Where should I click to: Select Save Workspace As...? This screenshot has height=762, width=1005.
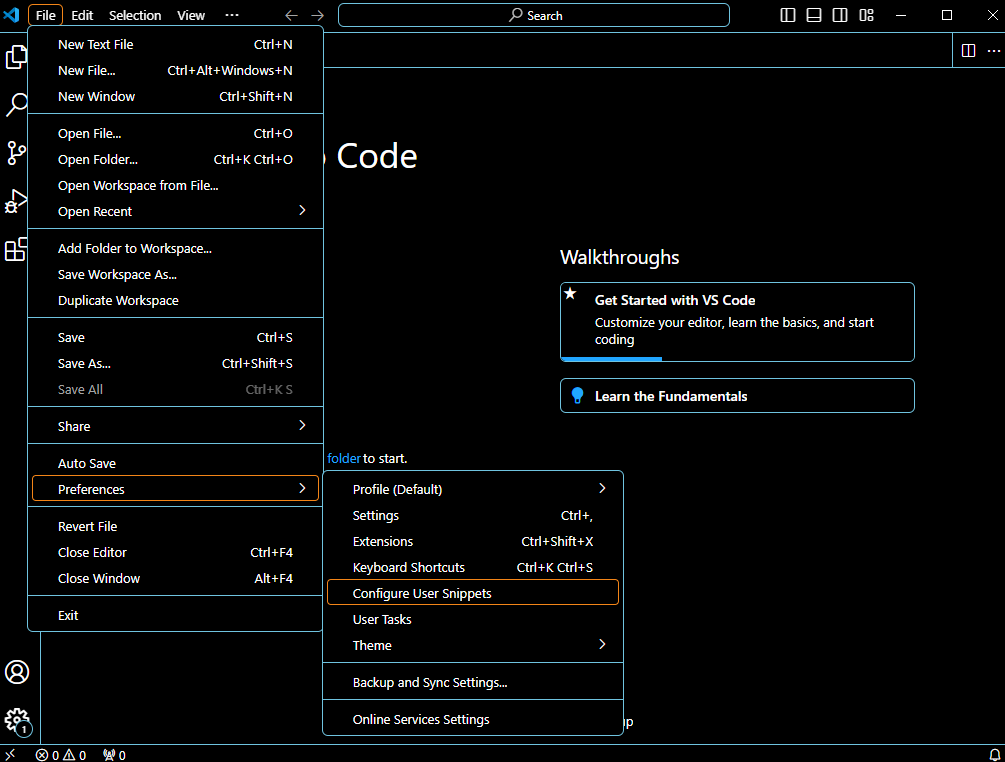pos(175,274)
